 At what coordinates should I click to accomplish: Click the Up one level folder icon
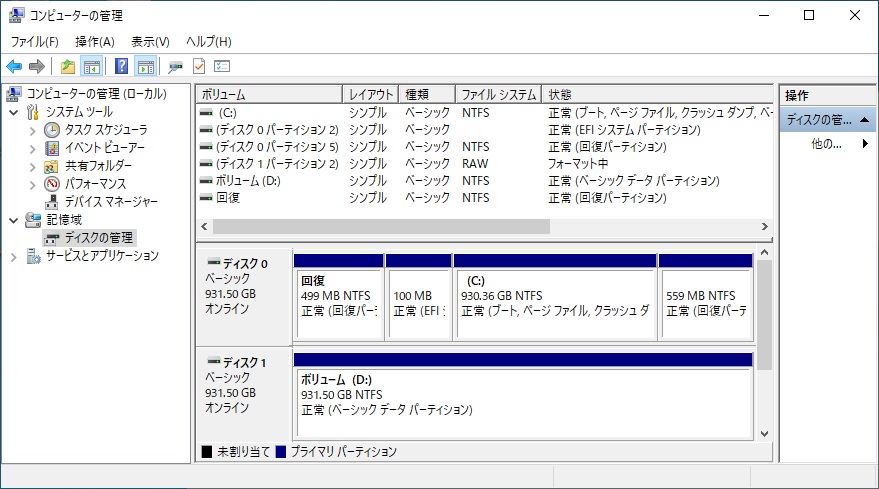click(68, 67)
